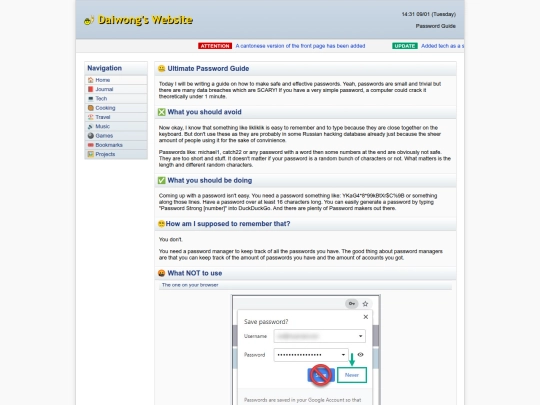Open the Added tech ticker link

coord(442,46)
